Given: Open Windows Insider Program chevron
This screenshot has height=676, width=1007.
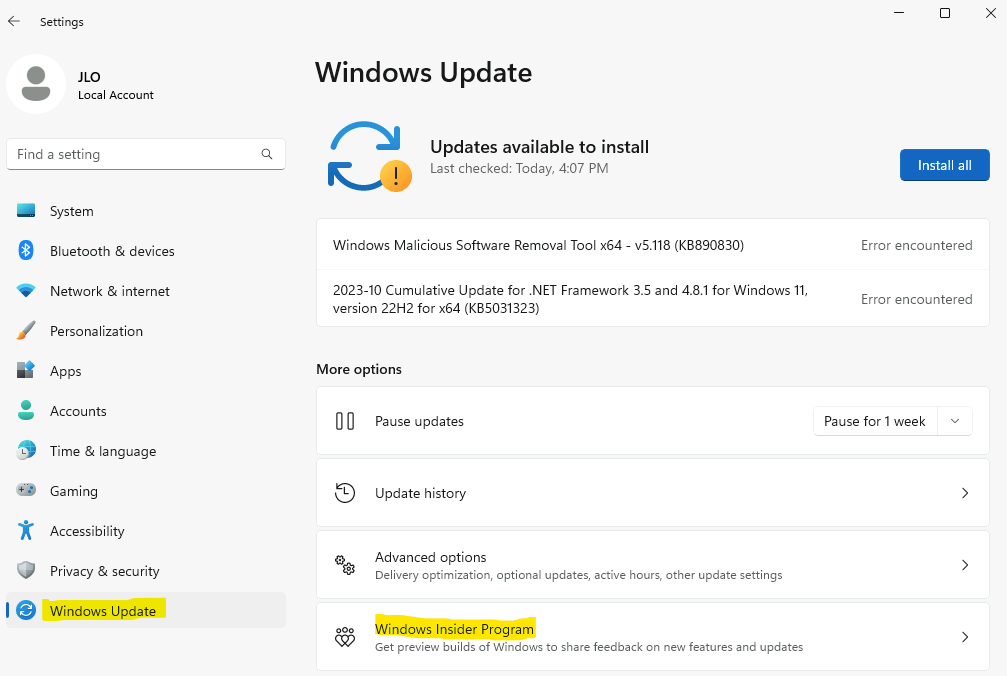Looking at the screenshot, I should point(965,637).
